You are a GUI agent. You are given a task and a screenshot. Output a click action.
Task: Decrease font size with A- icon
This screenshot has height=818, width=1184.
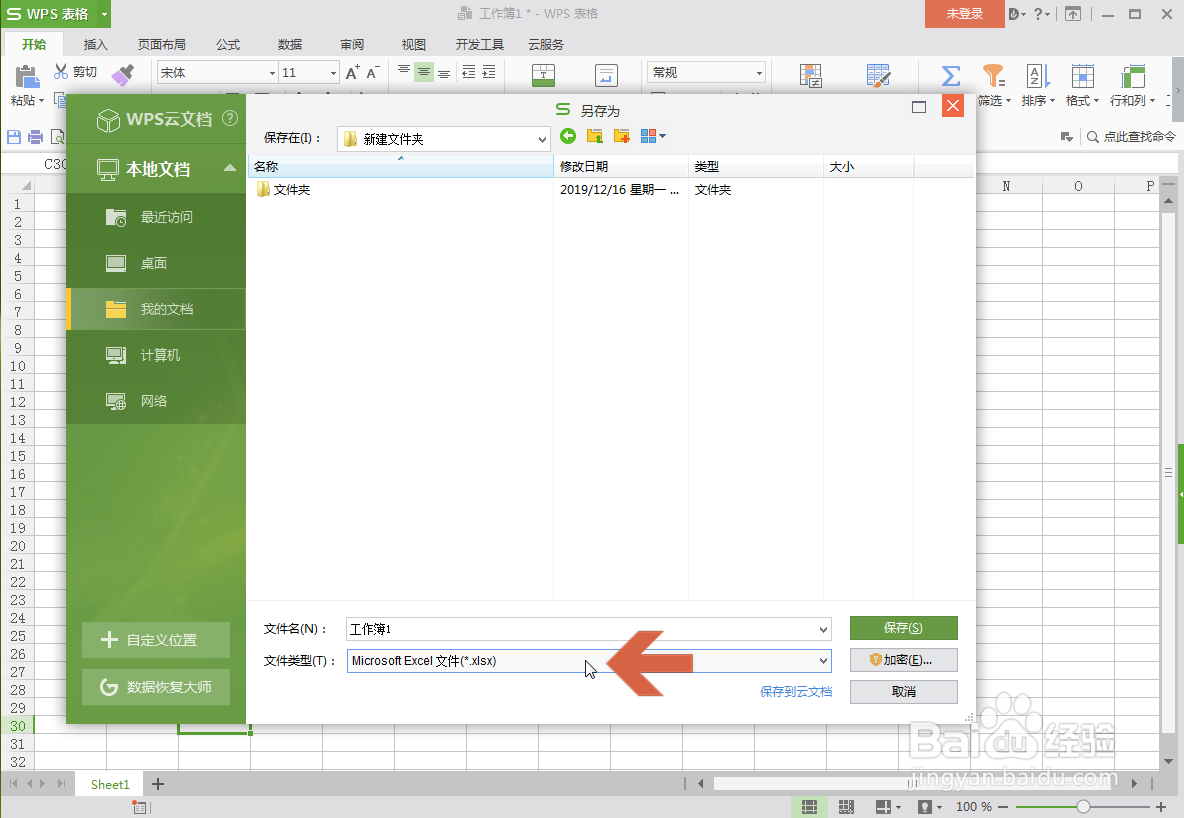click(372, 73)
